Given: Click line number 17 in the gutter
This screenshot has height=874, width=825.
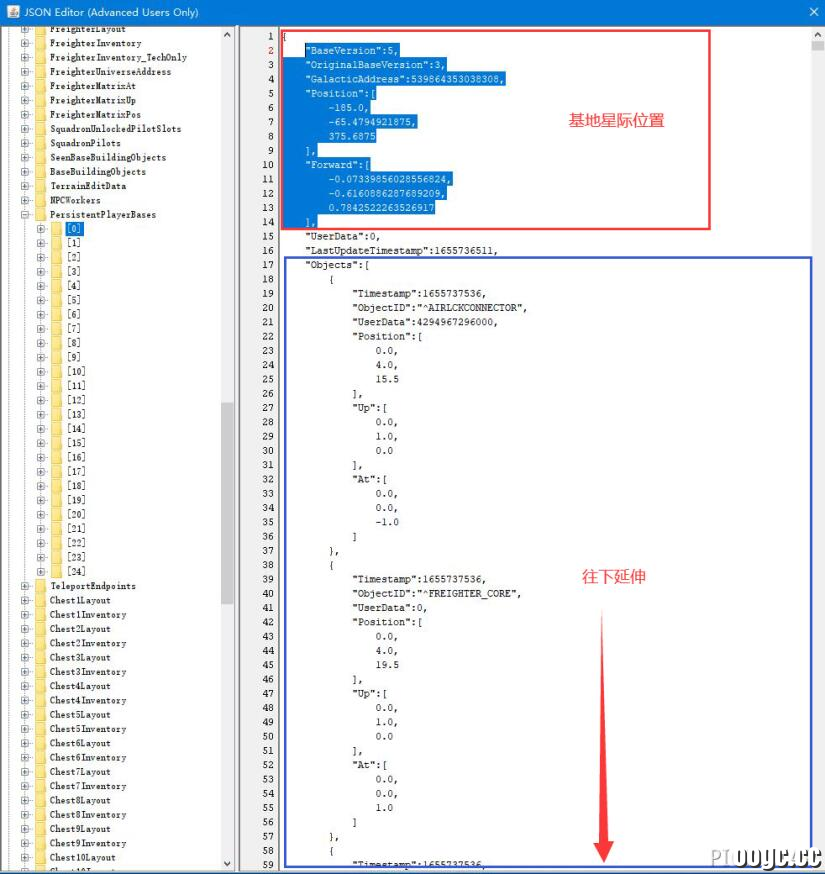Looking at the screenshot, I should pyautogui.click(x=268, y=265).
